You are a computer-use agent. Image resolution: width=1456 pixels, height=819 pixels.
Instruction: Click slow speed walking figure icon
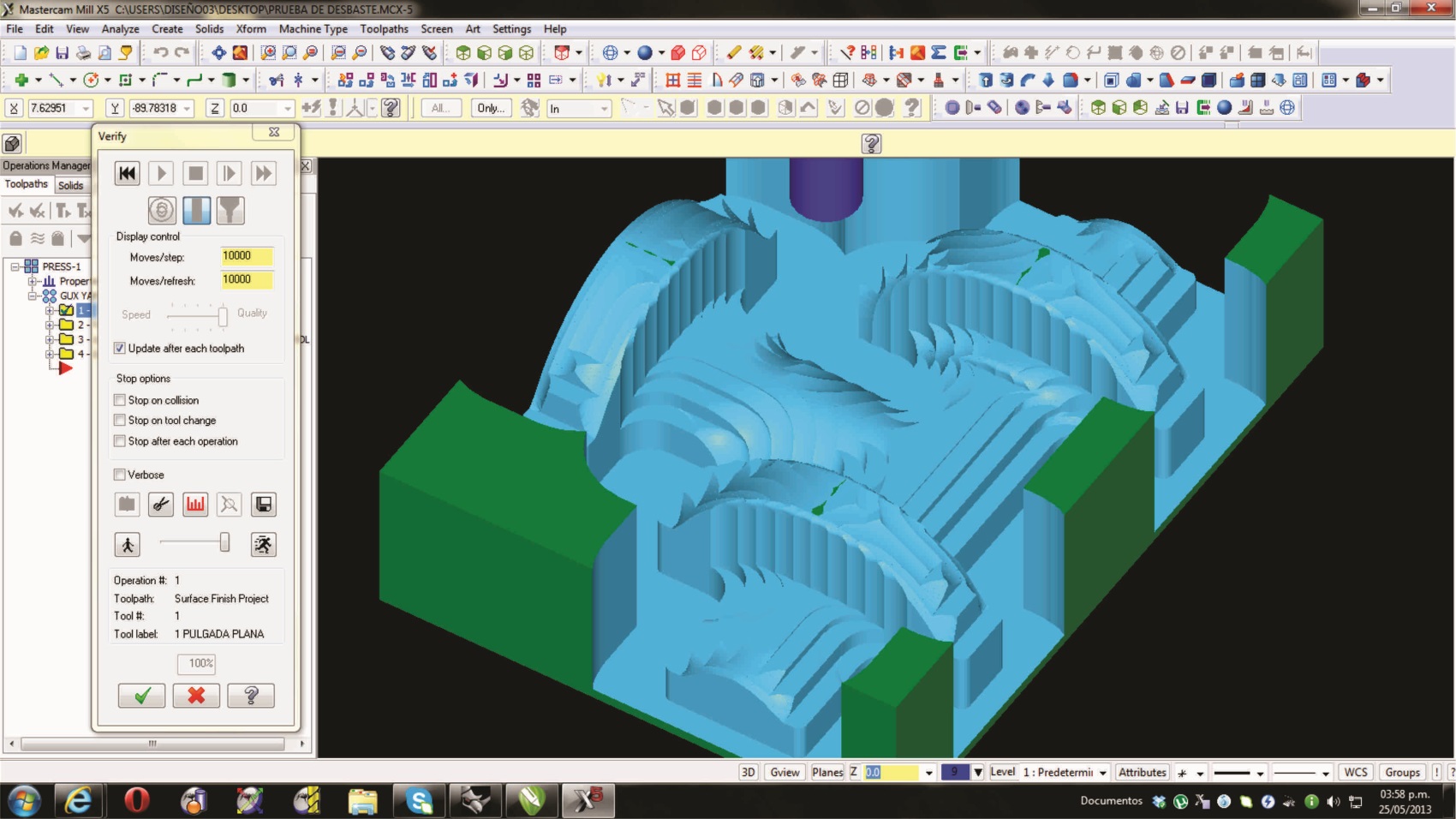coord(128,545)
